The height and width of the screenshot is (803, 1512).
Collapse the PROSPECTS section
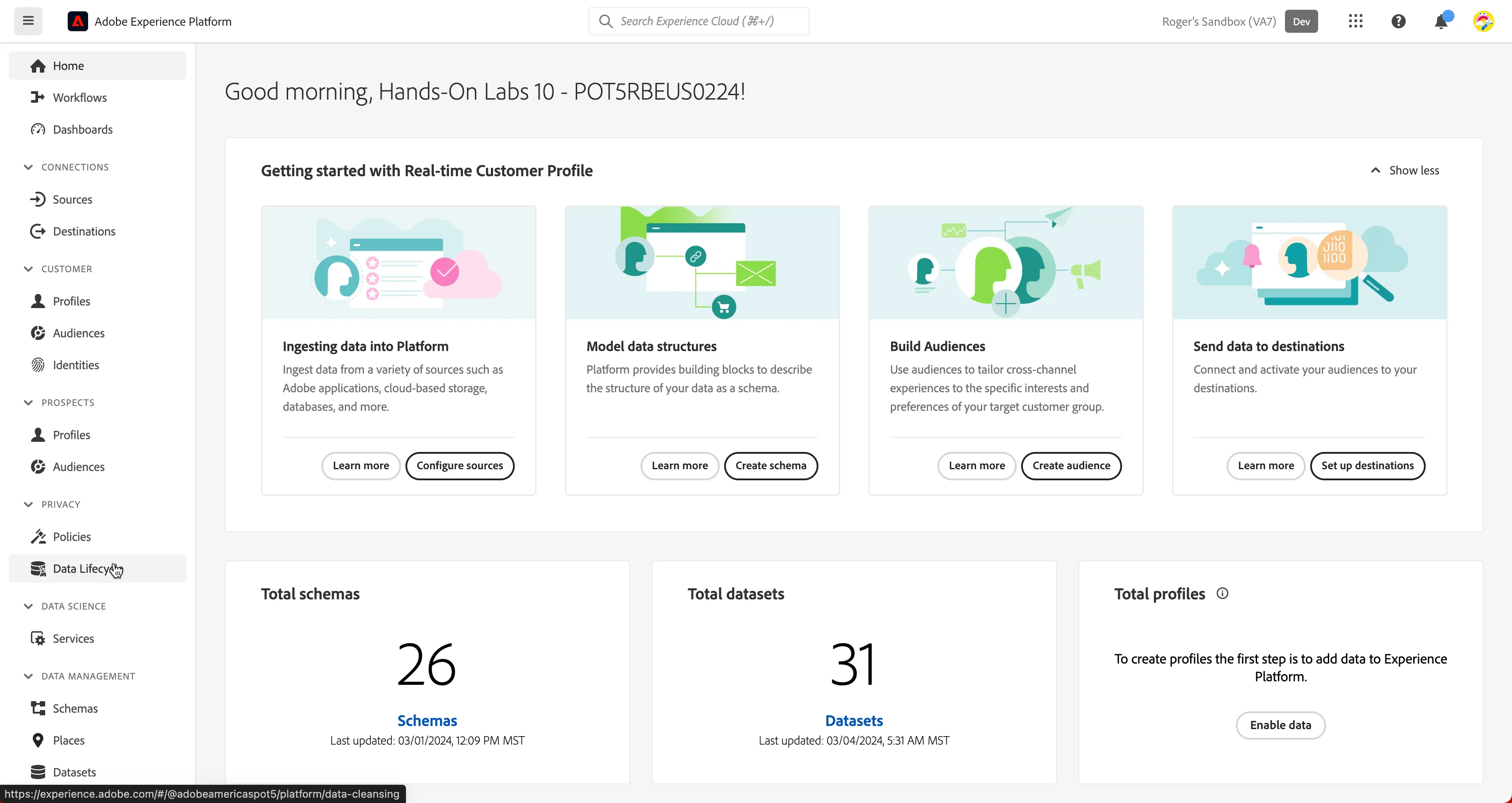27,403
